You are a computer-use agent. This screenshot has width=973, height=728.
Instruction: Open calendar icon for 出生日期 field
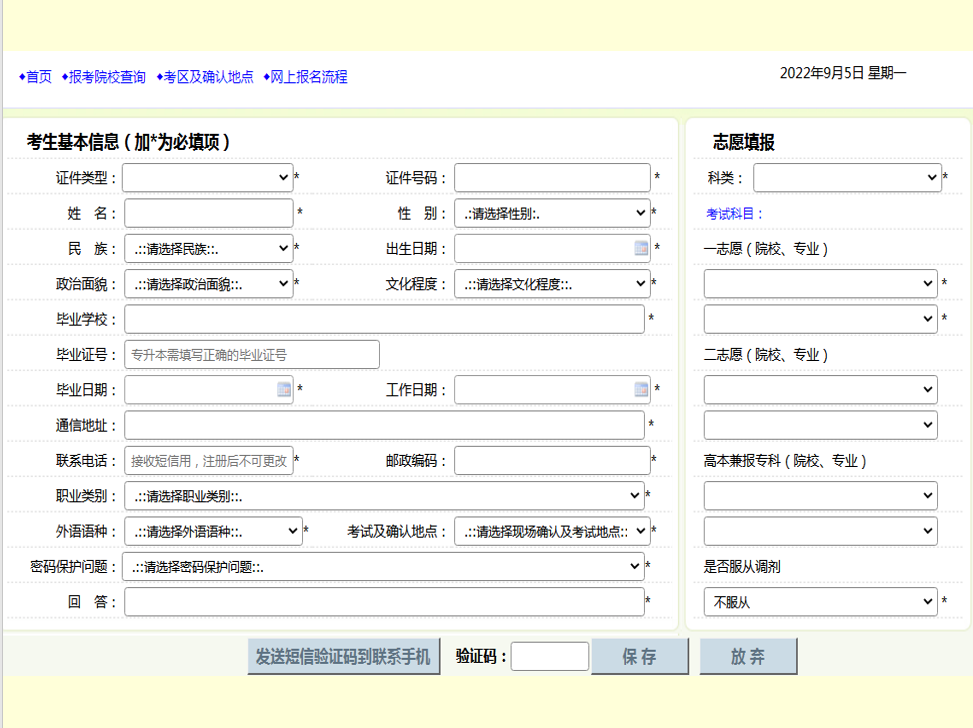point(641,248)
